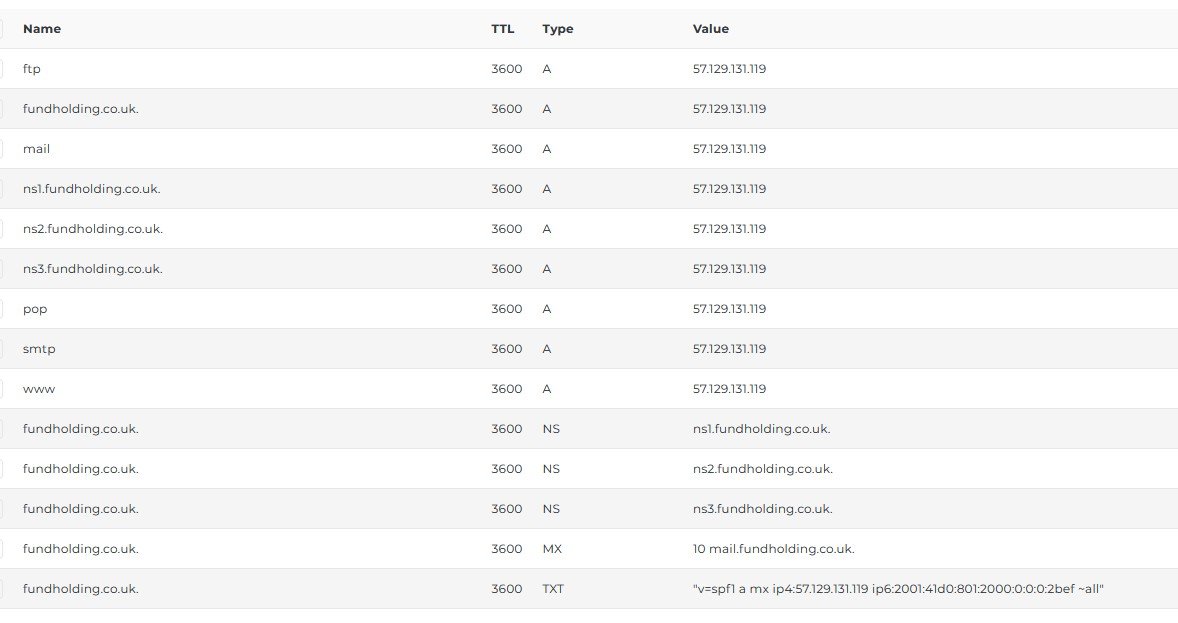Tick the checkbox for the TXT record

pyautogui.click(x=0, y=589)
